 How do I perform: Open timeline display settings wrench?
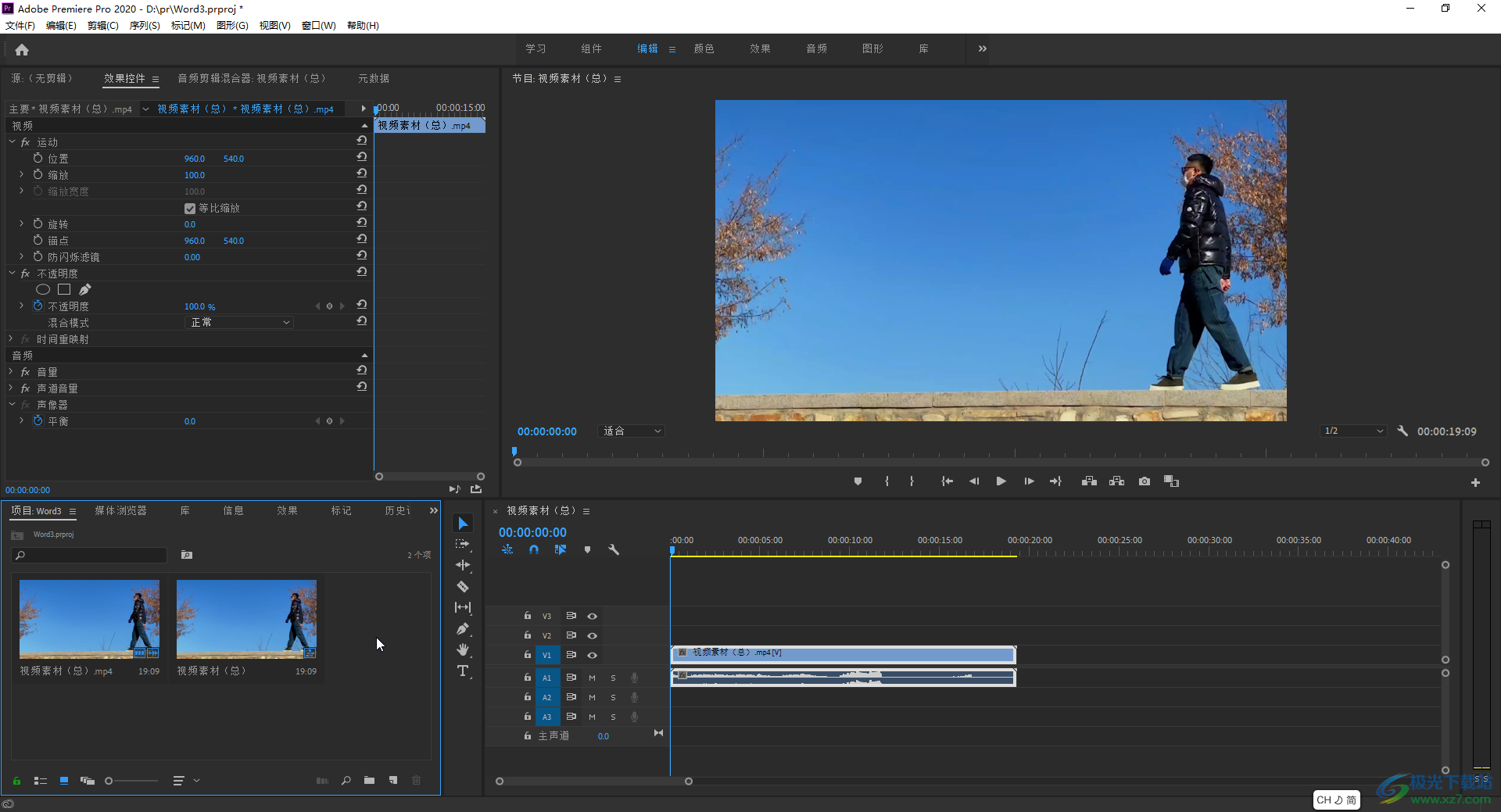614,549
